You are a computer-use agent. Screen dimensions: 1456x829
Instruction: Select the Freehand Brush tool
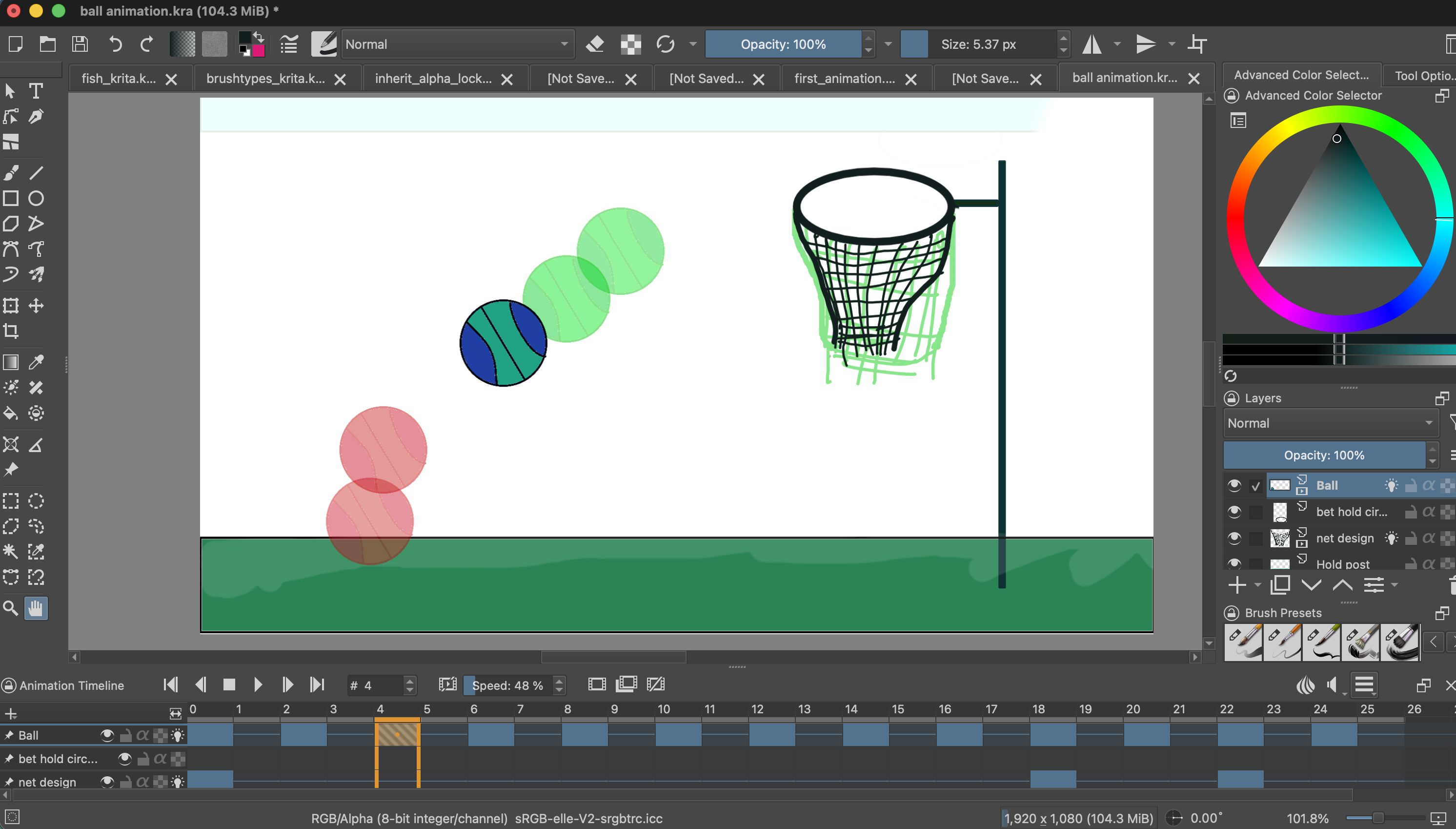point(11,173)
